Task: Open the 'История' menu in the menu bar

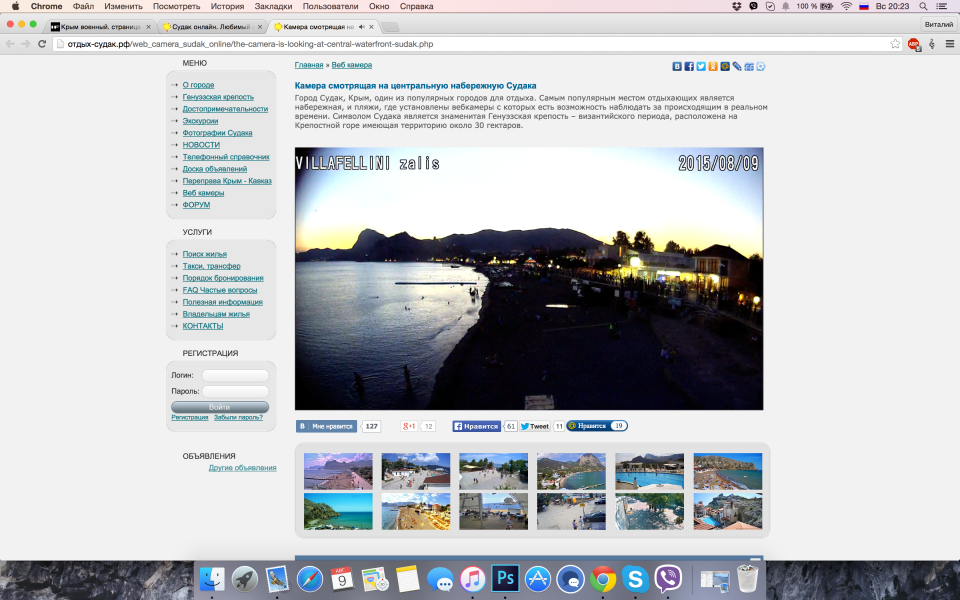Action: pos(227,6)
